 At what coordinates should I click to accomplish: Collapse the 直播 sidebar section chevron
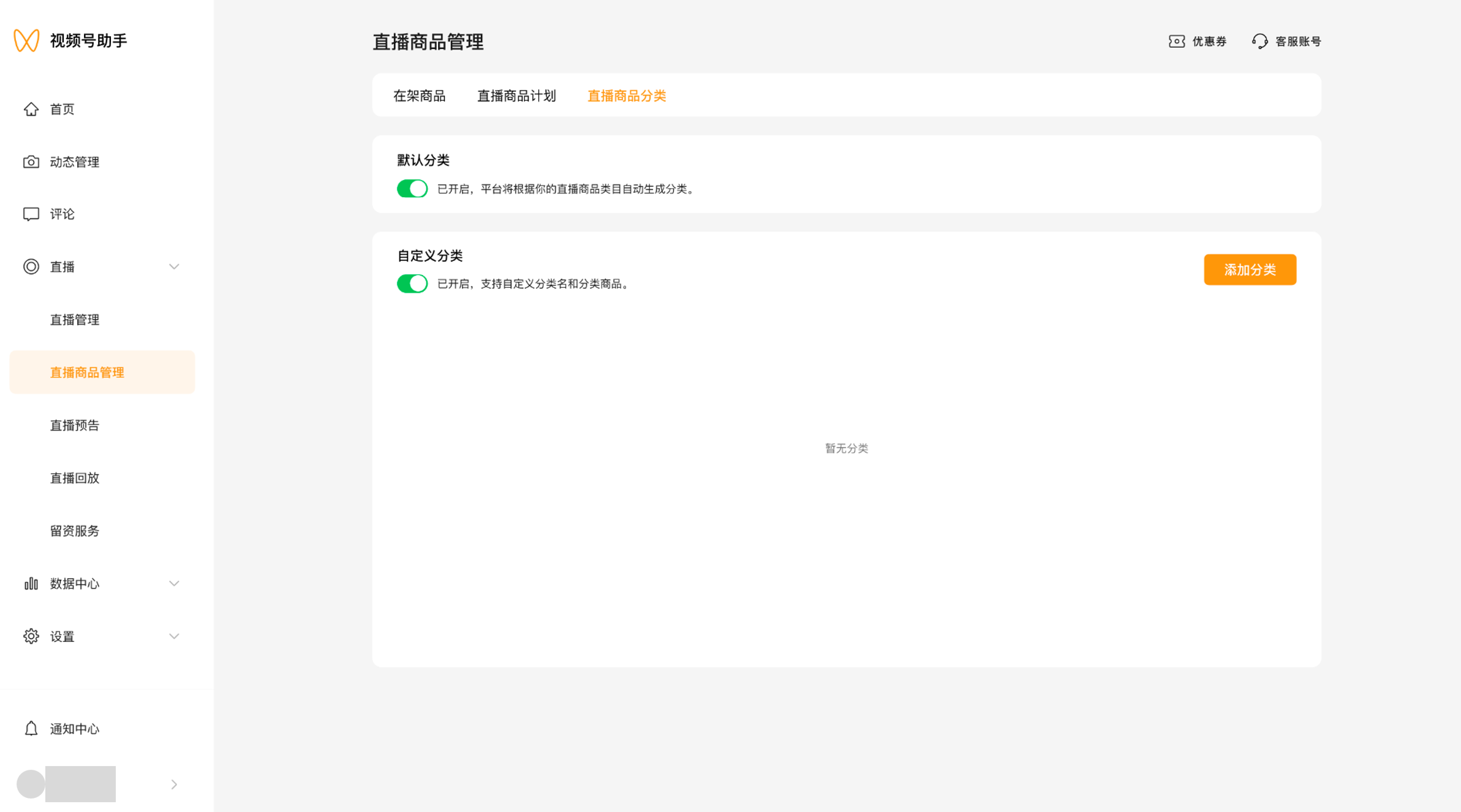pos(174,266)
